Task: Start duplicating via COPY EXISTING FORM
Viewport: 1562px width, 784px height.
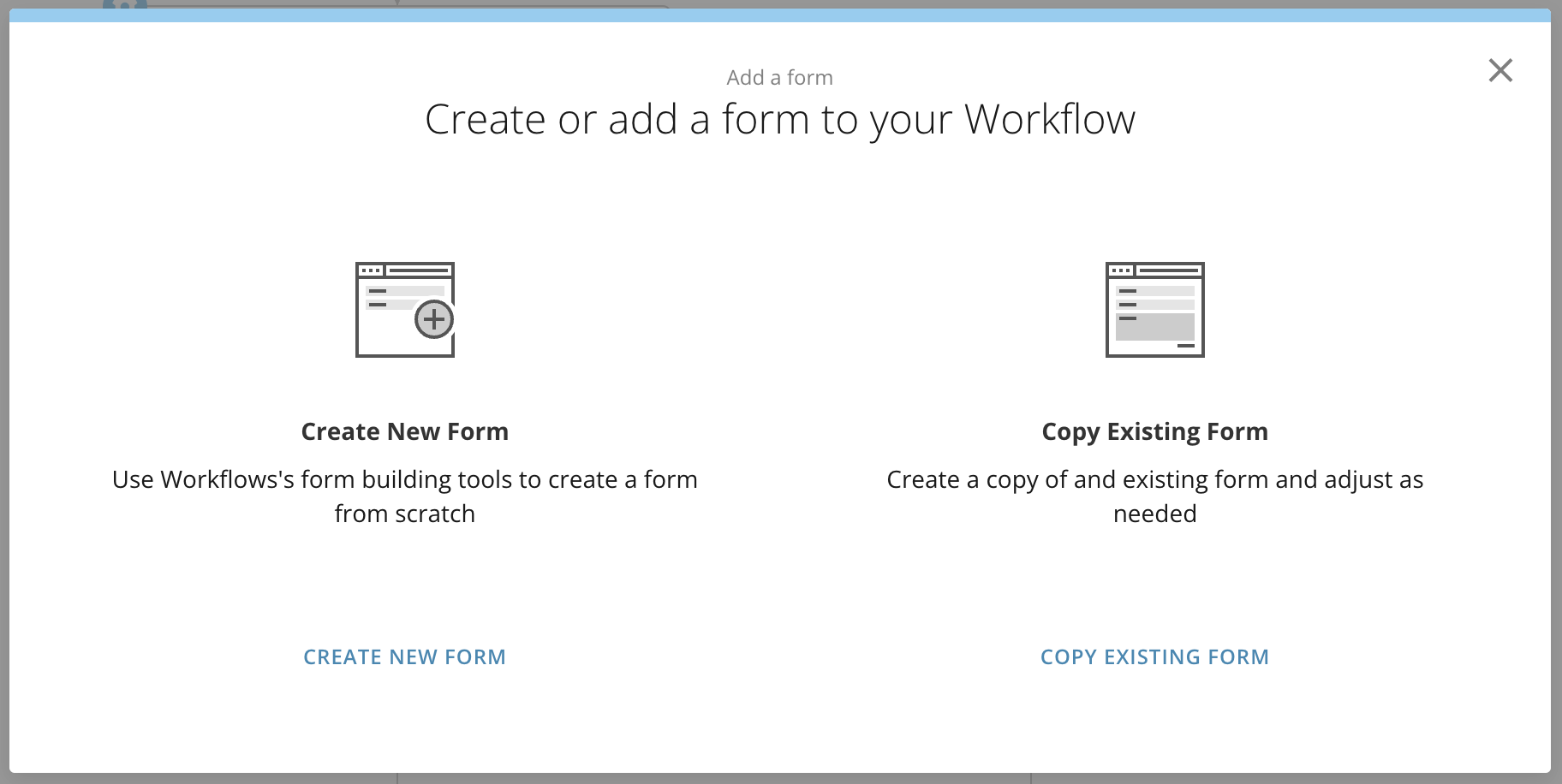Action: [1154, 656]
